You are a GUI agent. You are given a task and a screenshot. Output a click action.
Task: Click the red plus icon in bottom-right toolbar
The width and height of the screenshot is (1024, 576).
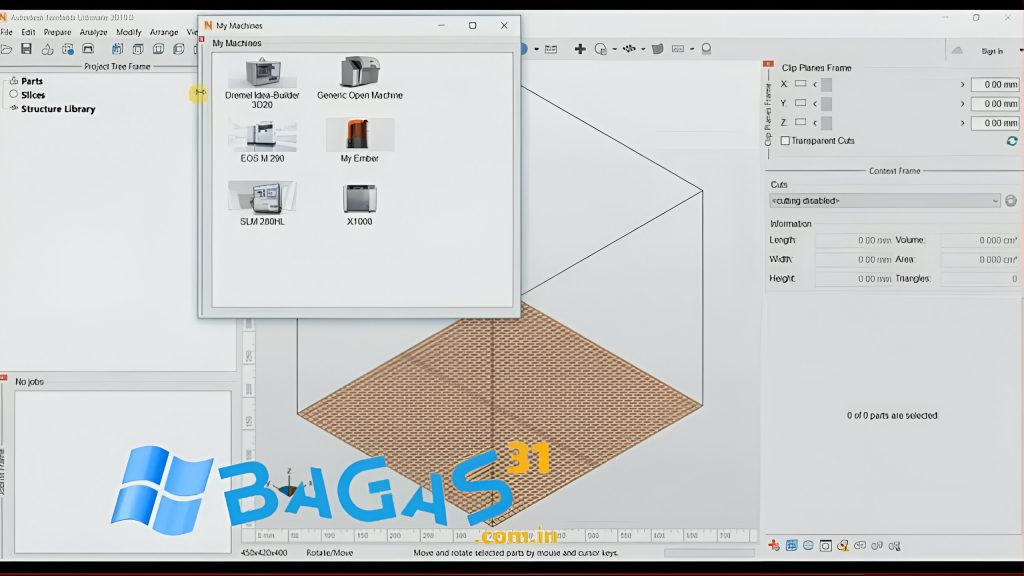pyautogui.click(x=774, y=545)
